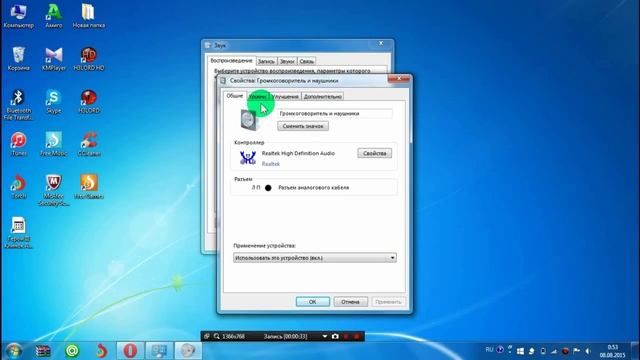640x360 pixels.
Task: Switch to the Opera taskbar button
Action: click(x=130, y=351)
